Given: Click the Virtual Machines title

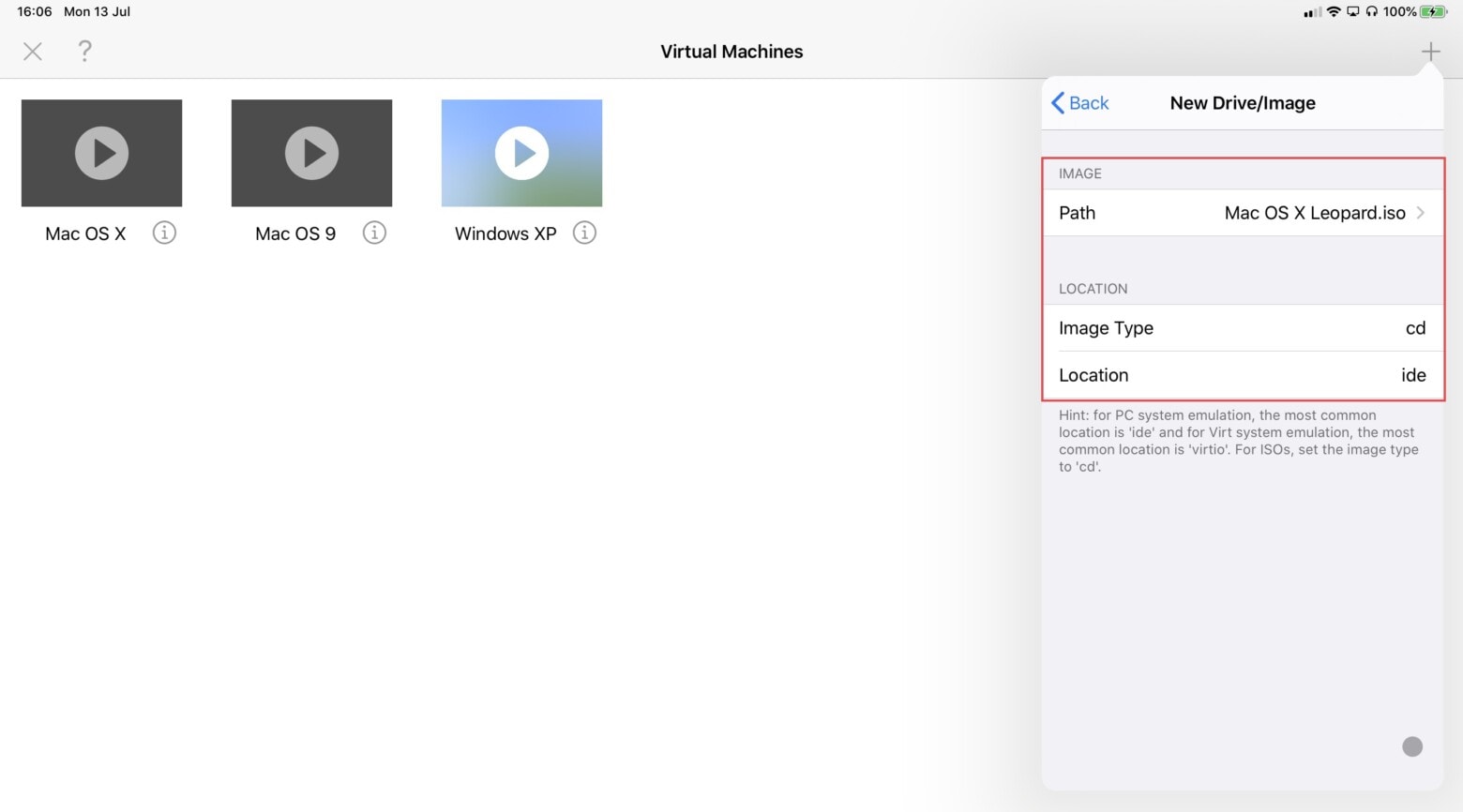Looking at the screenshot, I should coord(731,51).
